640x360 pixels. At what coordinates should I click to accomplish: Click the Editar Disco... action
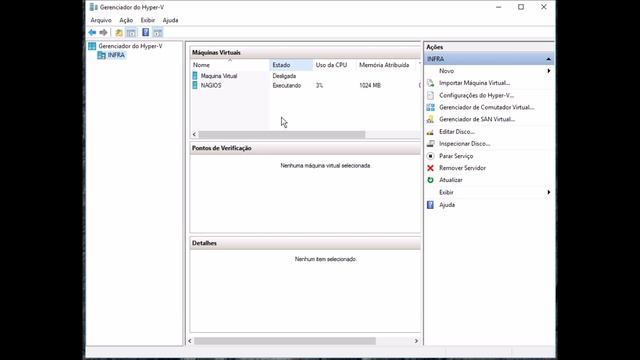coord(457,132)
